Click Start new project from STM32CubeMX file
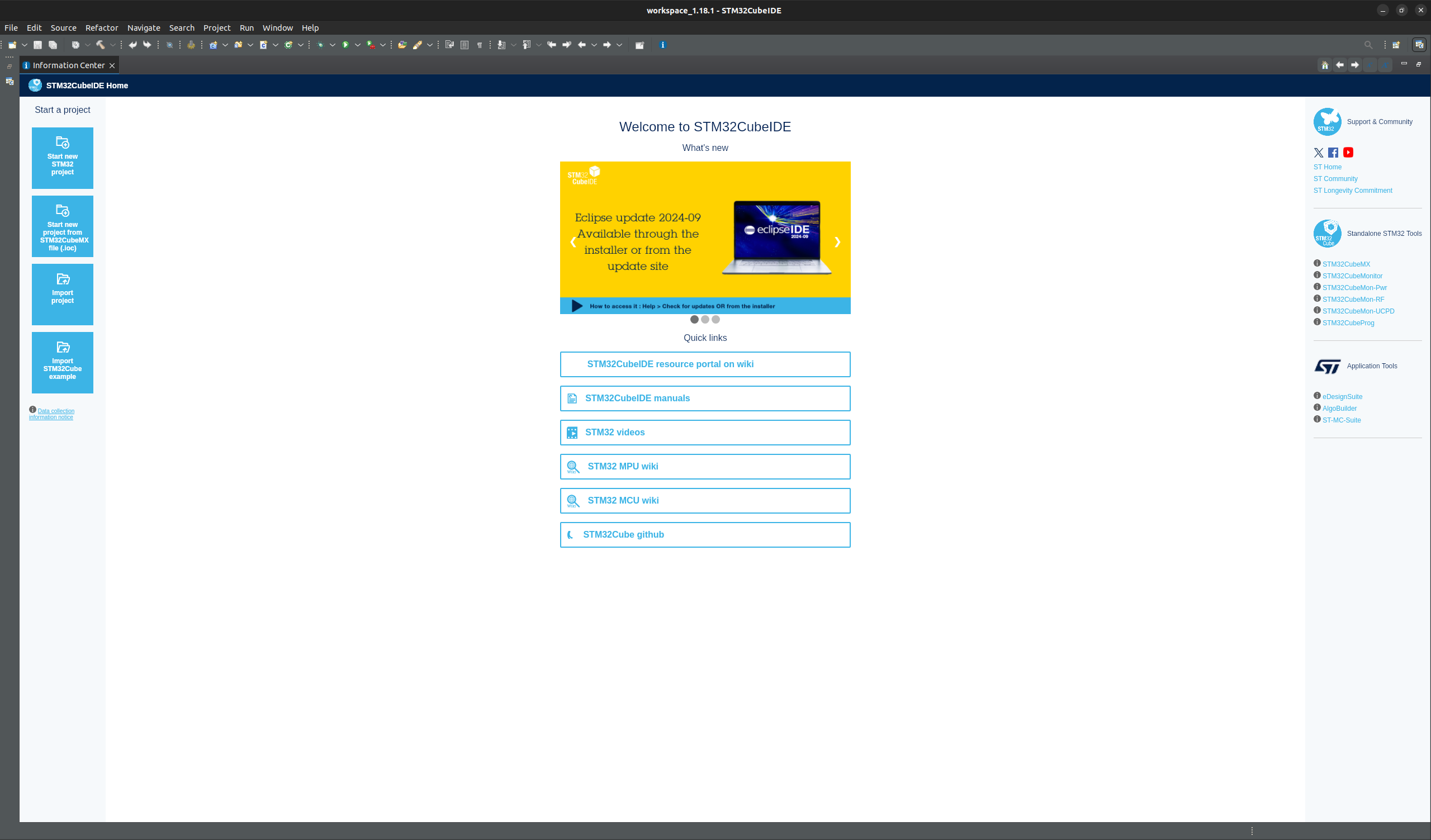The width and height of the screenshot is (1431, 840). (x=63, y=226)
